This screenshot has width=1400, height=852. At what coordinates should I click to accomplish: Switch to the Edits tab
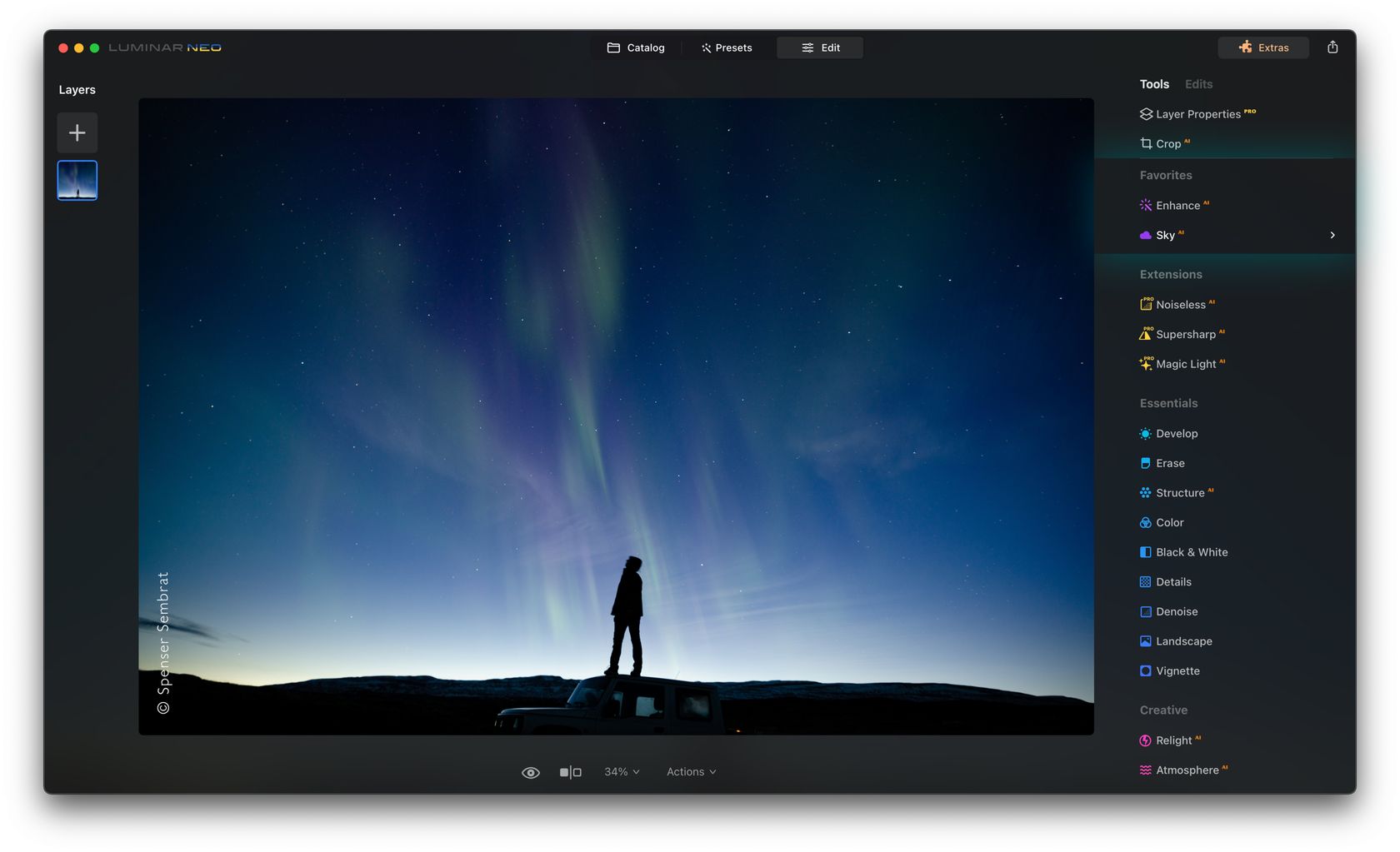(x=1198, y=84)
